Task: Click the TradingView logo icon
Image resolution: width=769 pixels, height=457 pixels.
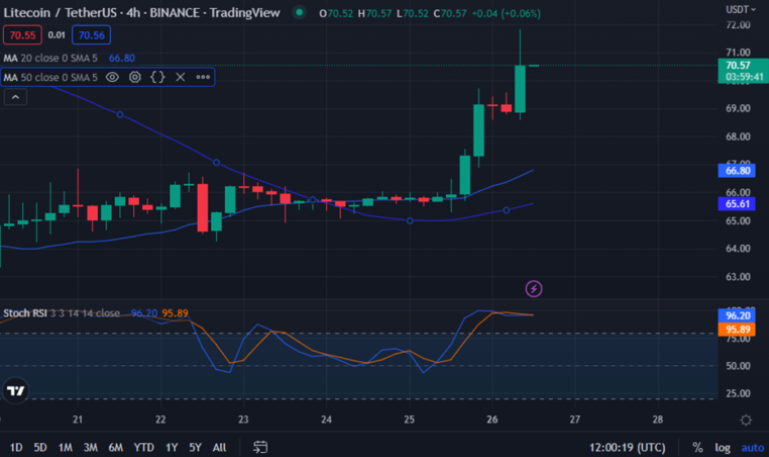Action: pos(15,391)
